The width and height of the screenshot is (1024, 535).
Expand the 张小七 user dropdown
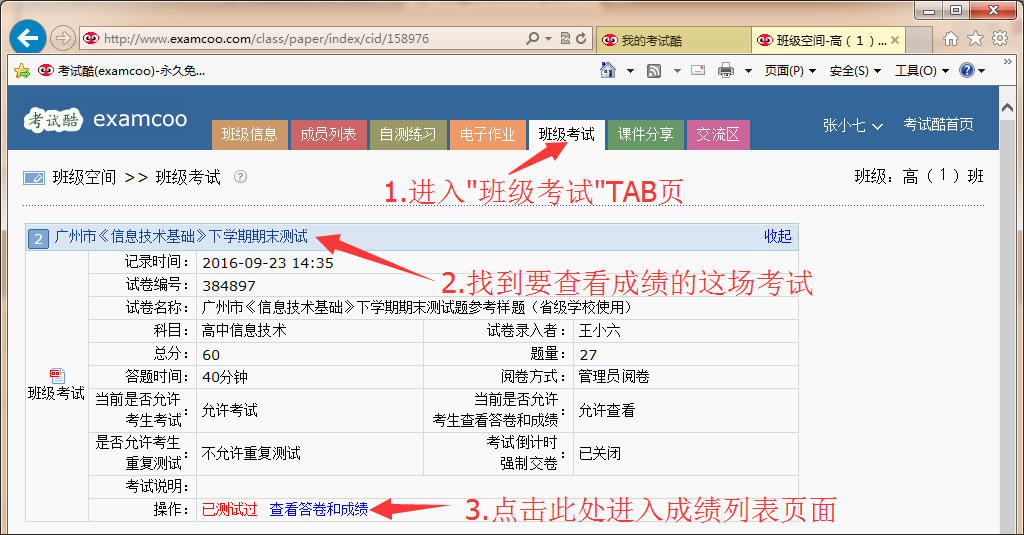pos(852,125)
